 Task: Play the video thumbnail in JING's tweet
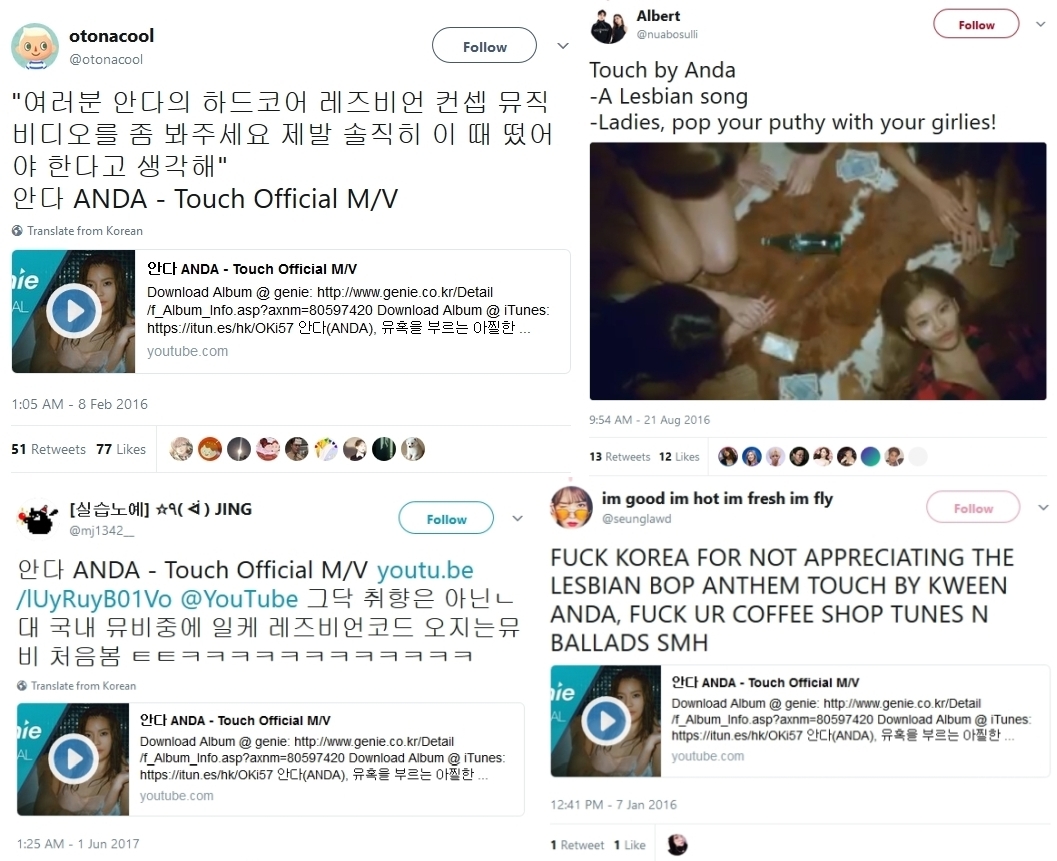[x=73, y=759]
